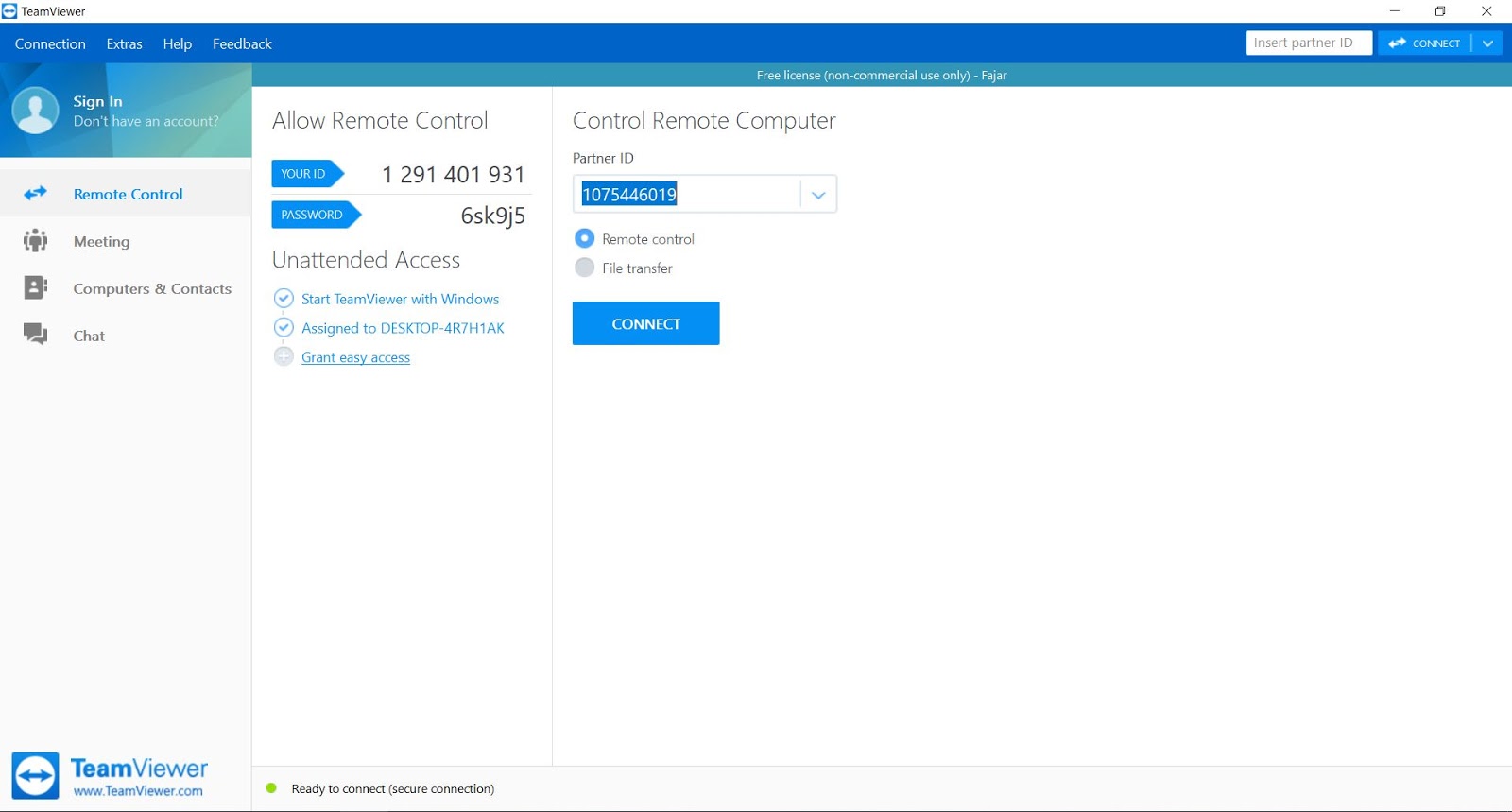Switch to Computers & Contacts tab

click(126, 288)
